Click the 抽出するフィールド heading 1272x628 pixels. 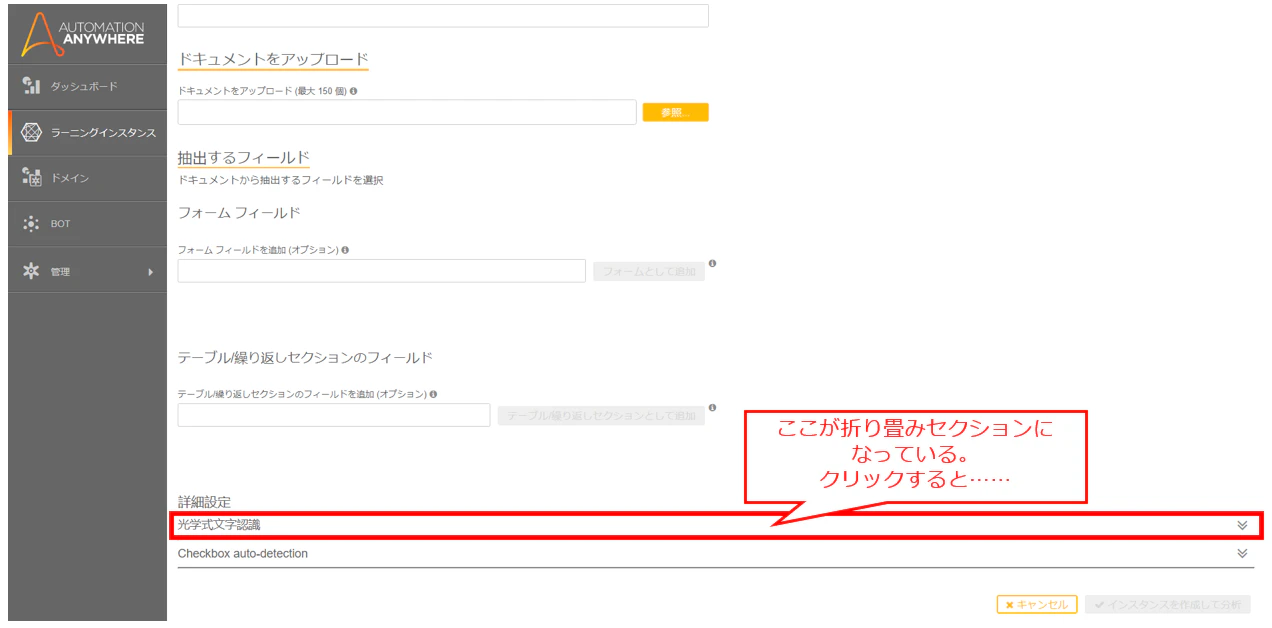point(244,158)
